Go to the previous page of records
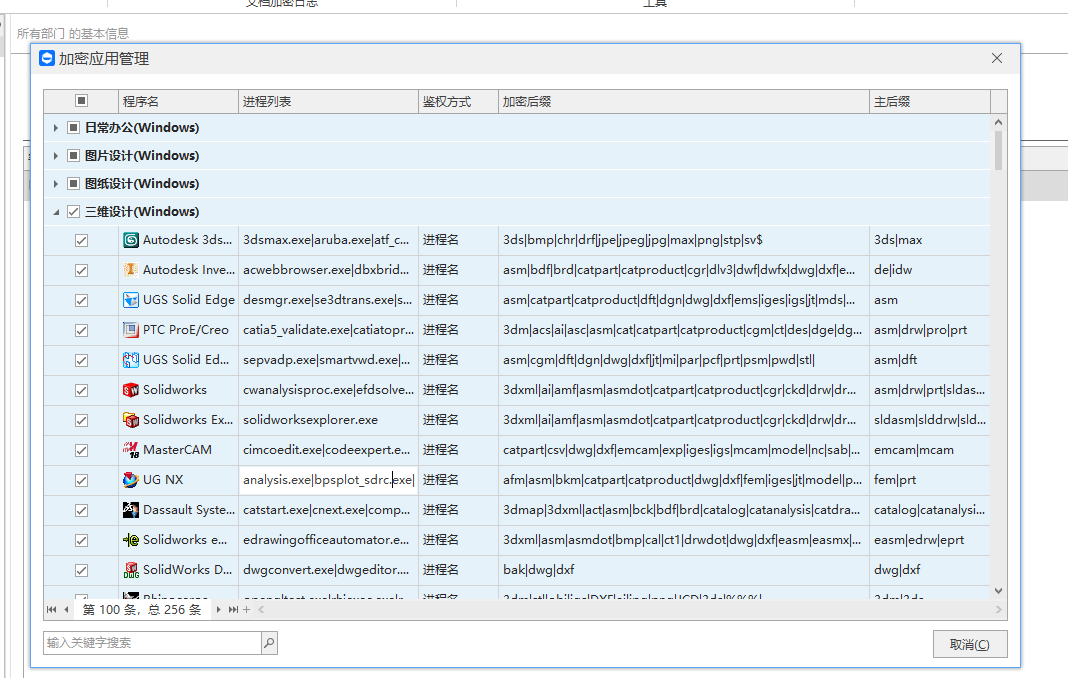 tap(66, 609)
